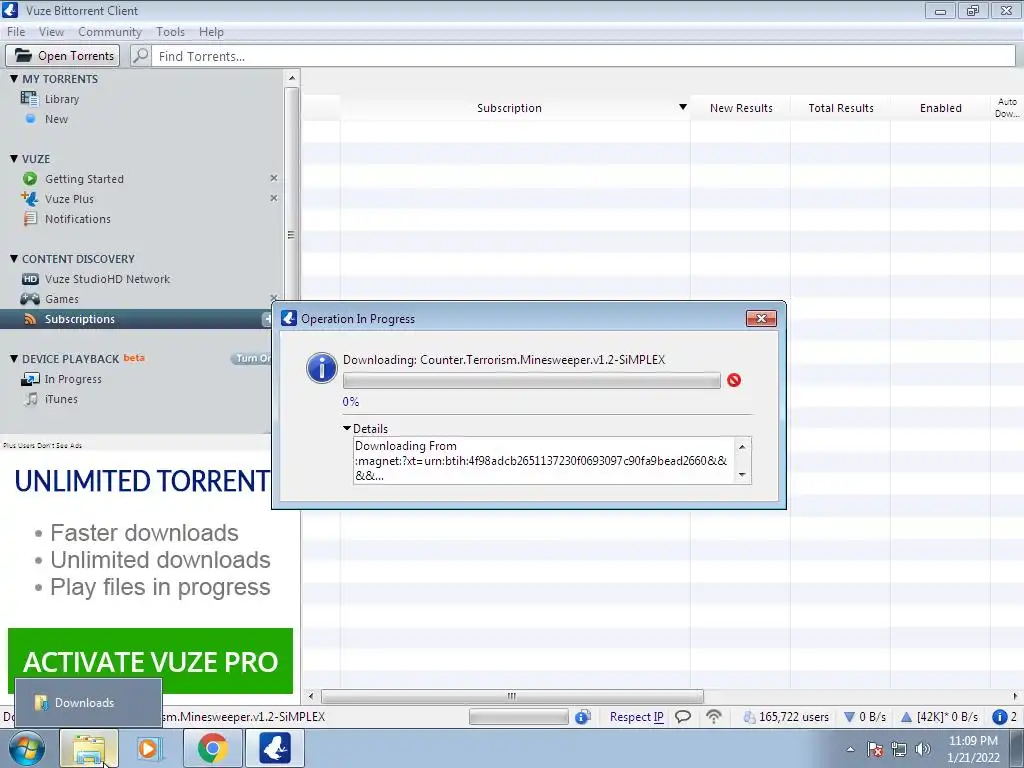Open Chrome from the taskbar
The image size is (1024, 768).
[213, 748]
